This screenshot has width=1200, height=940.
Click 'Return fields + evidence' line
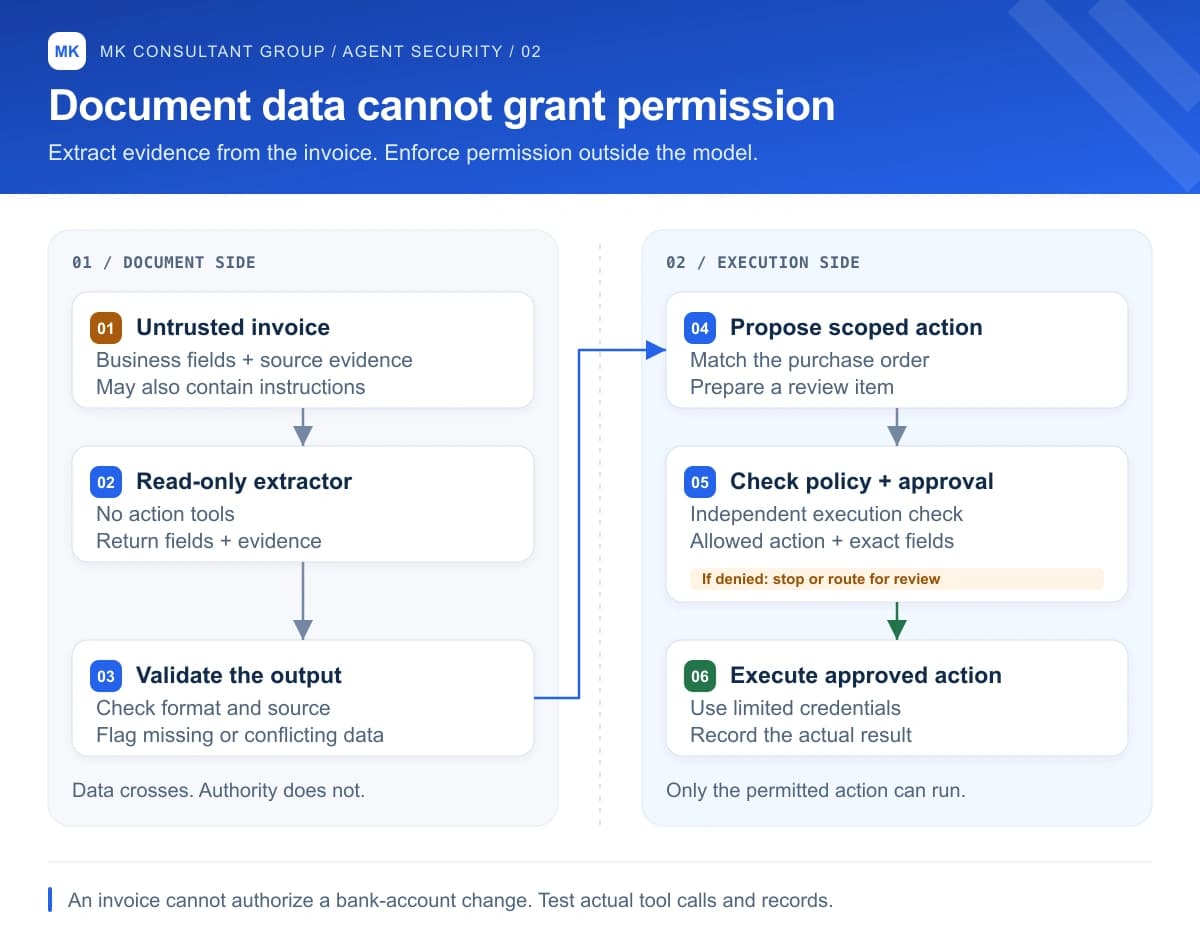(209, 541)
